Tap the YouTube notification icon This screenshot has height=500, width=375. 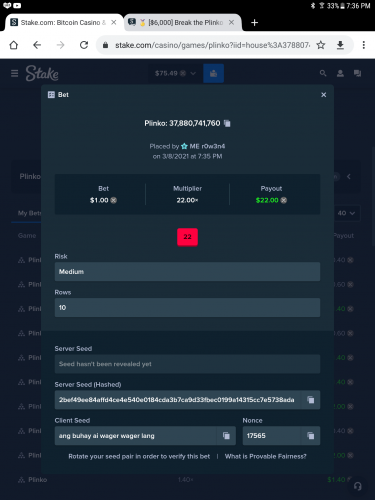(17, 5)
